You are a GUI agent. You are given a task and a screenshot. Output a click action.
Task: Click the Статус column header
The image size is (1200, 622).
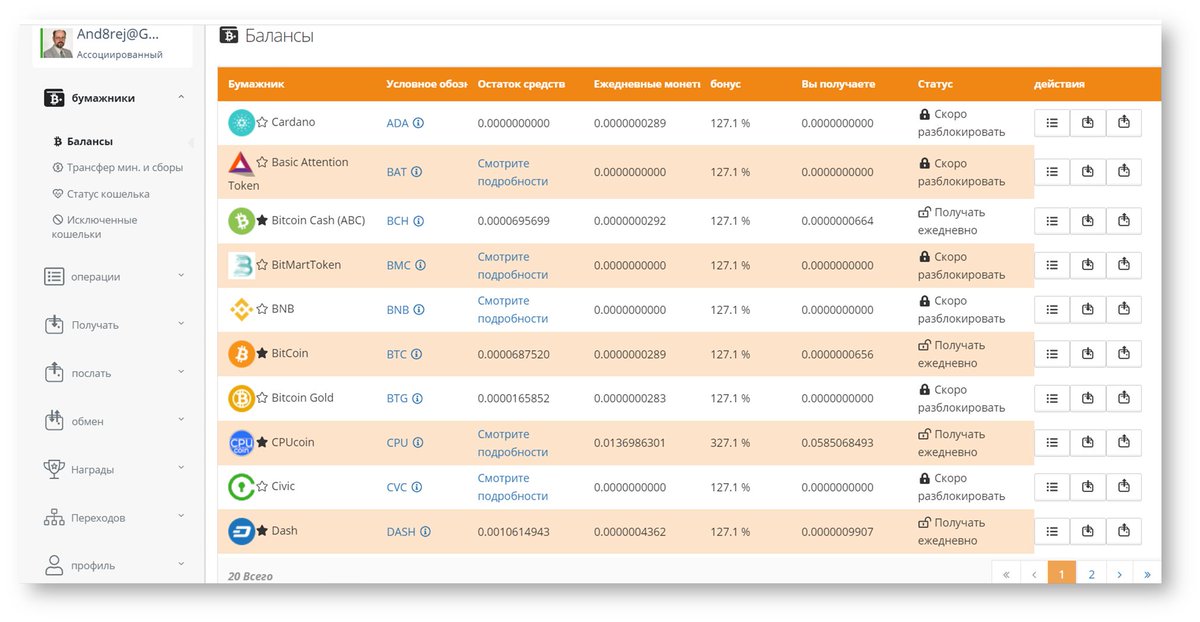[x=935, y=84]
